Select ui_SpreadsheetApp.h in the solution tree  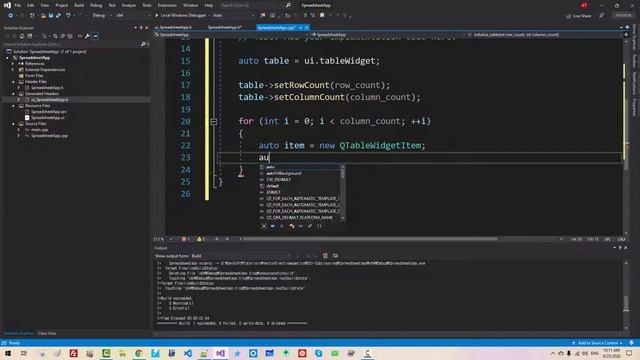49,100
